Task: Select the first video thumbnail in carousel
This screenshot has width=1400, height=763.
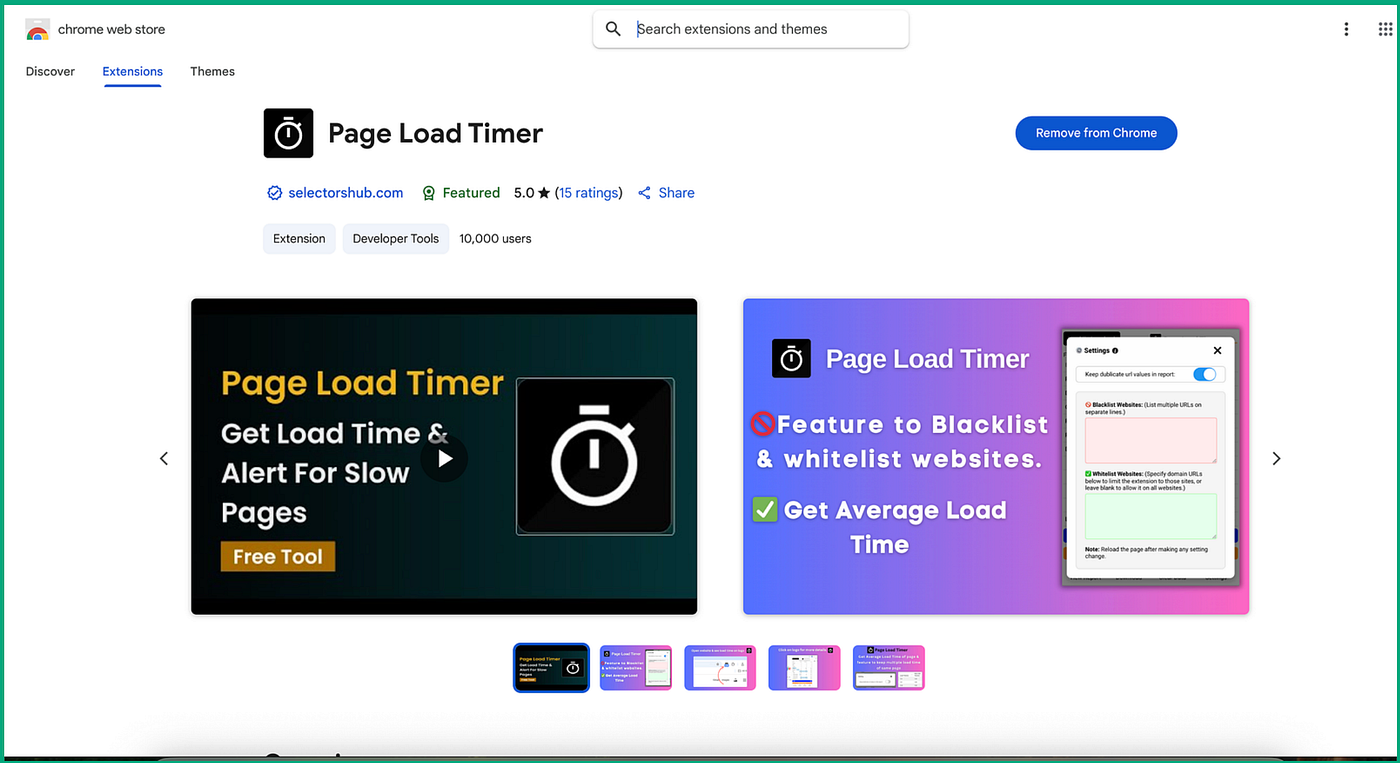Action: tap(551, 667)
